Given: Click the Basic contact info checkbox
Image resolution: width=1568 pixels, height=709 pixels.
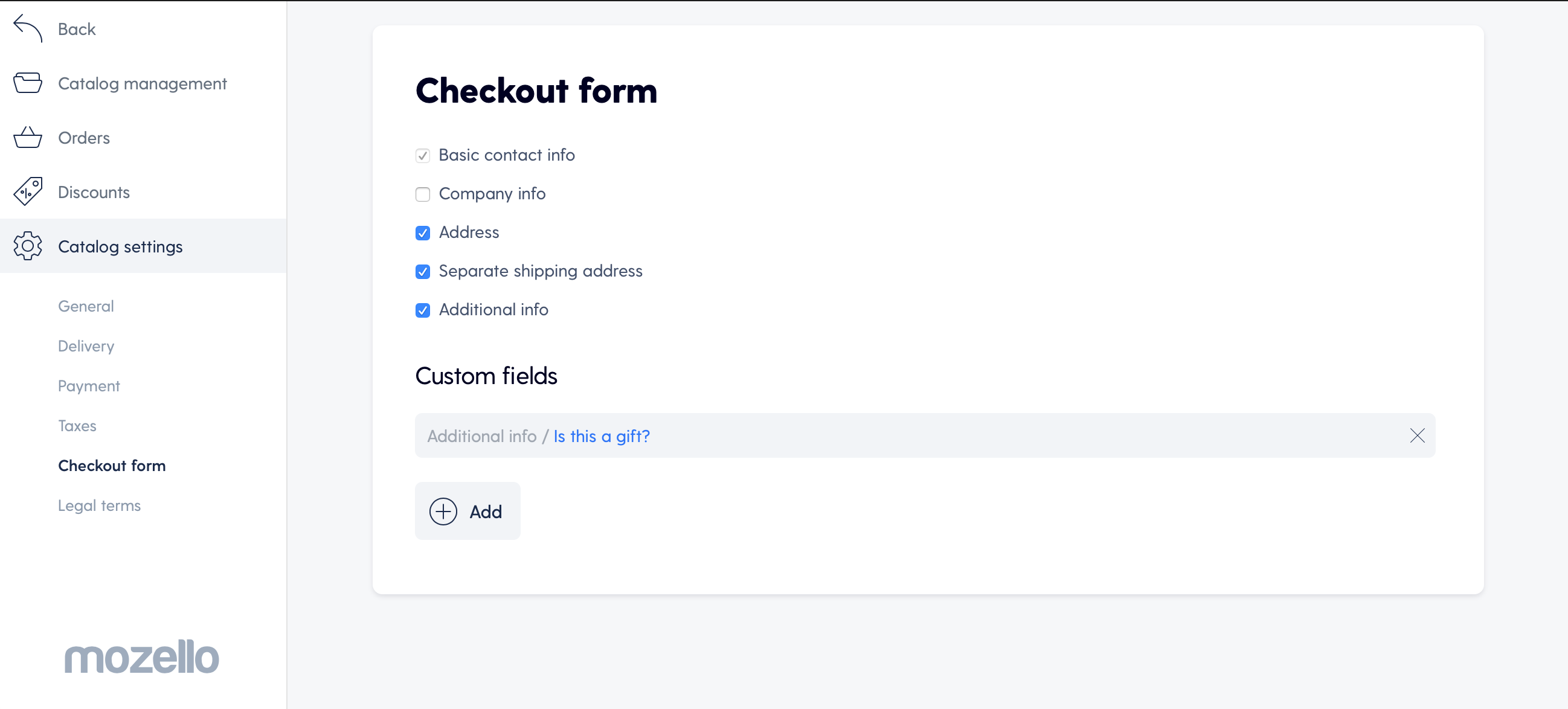Looking at the screenshot, I should [x=422, y=155].
